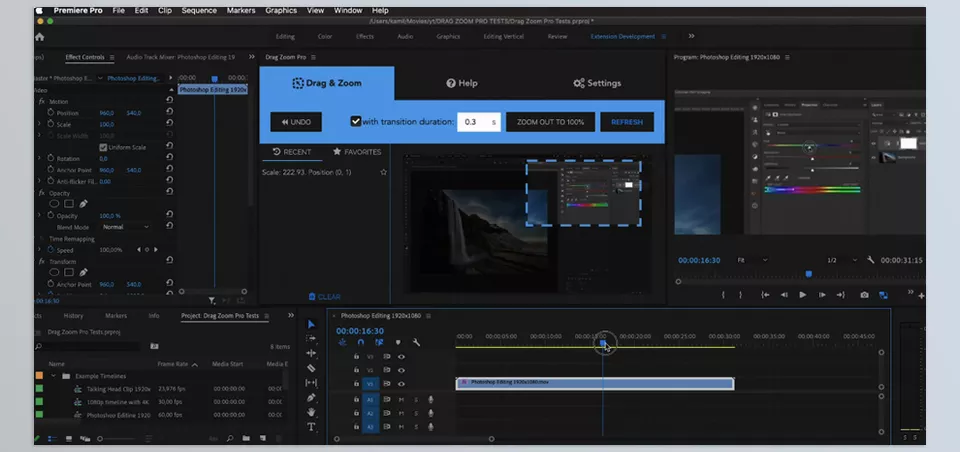Open the Markers menu

[x=241, y=10]
